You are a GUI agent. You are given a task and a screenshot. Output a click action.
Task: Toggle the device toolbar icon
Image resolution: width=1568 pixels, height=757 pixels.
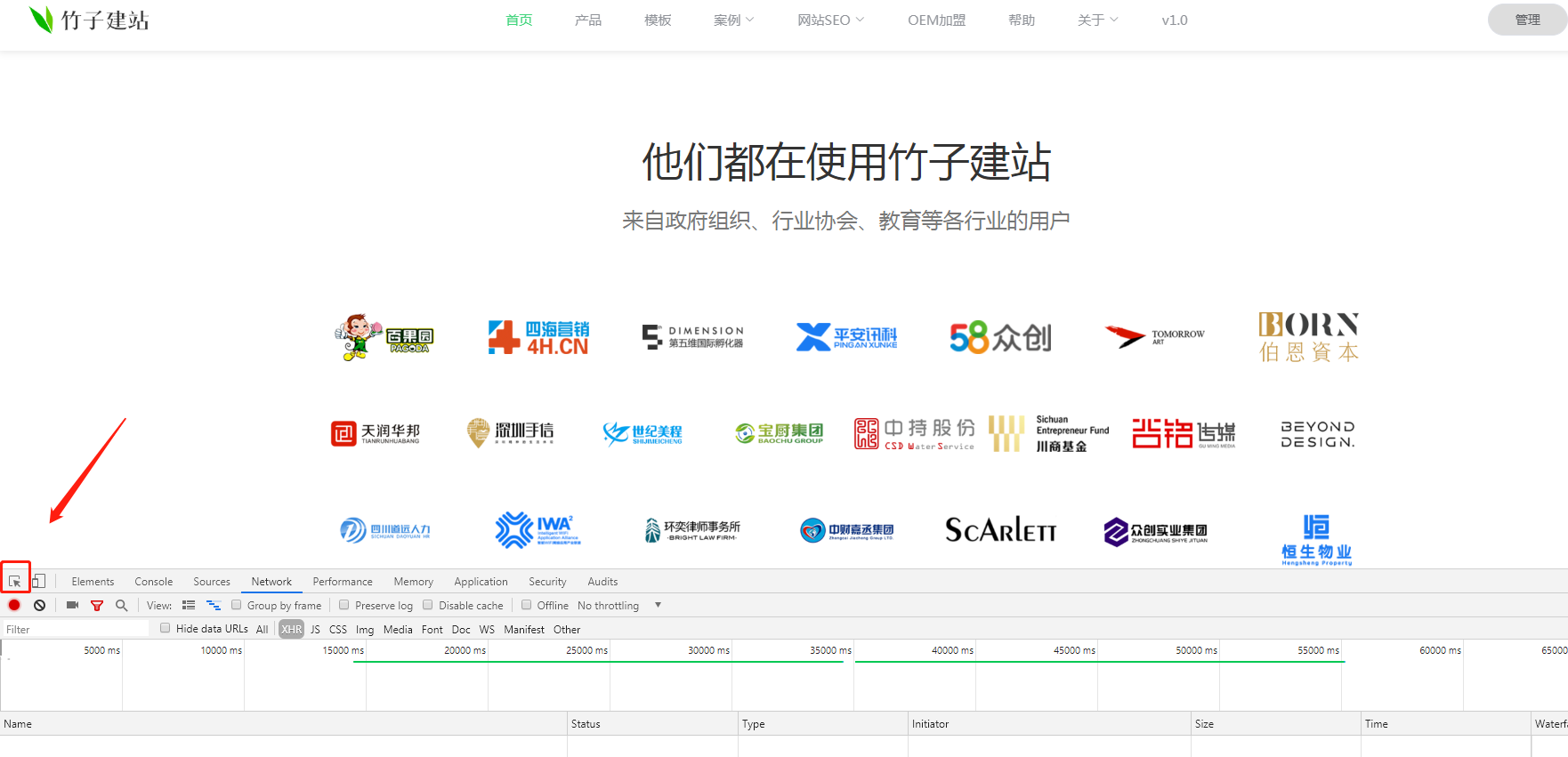pos(38,581)
